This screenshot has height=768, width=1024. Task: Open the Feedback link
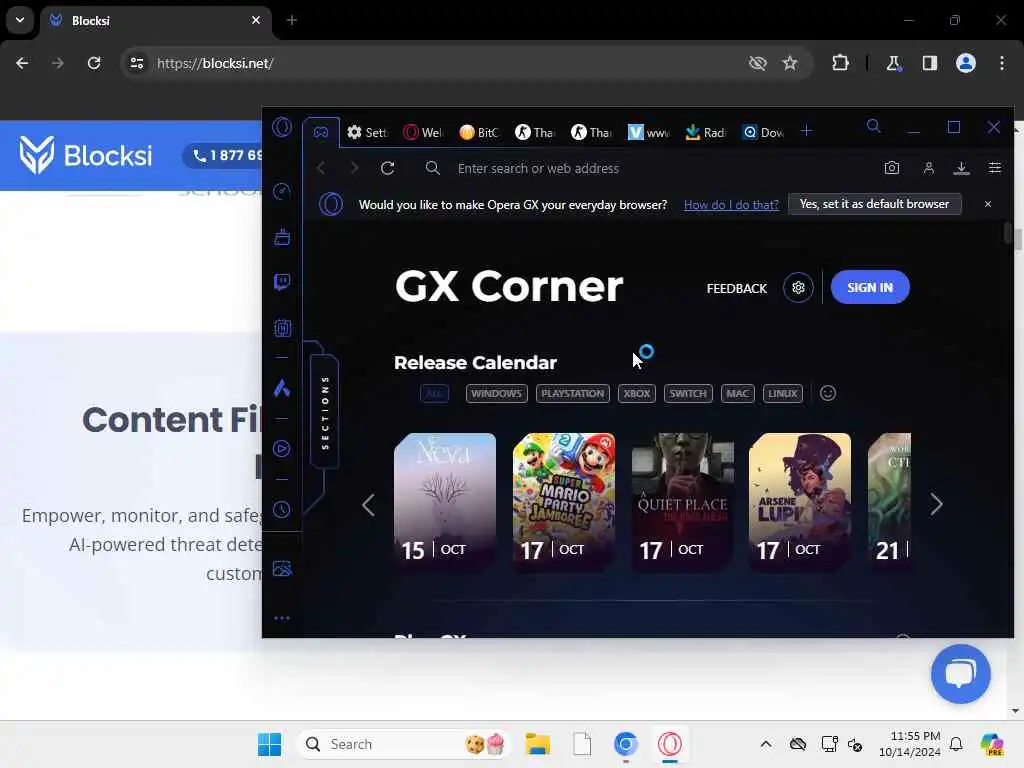click(737, 288)
